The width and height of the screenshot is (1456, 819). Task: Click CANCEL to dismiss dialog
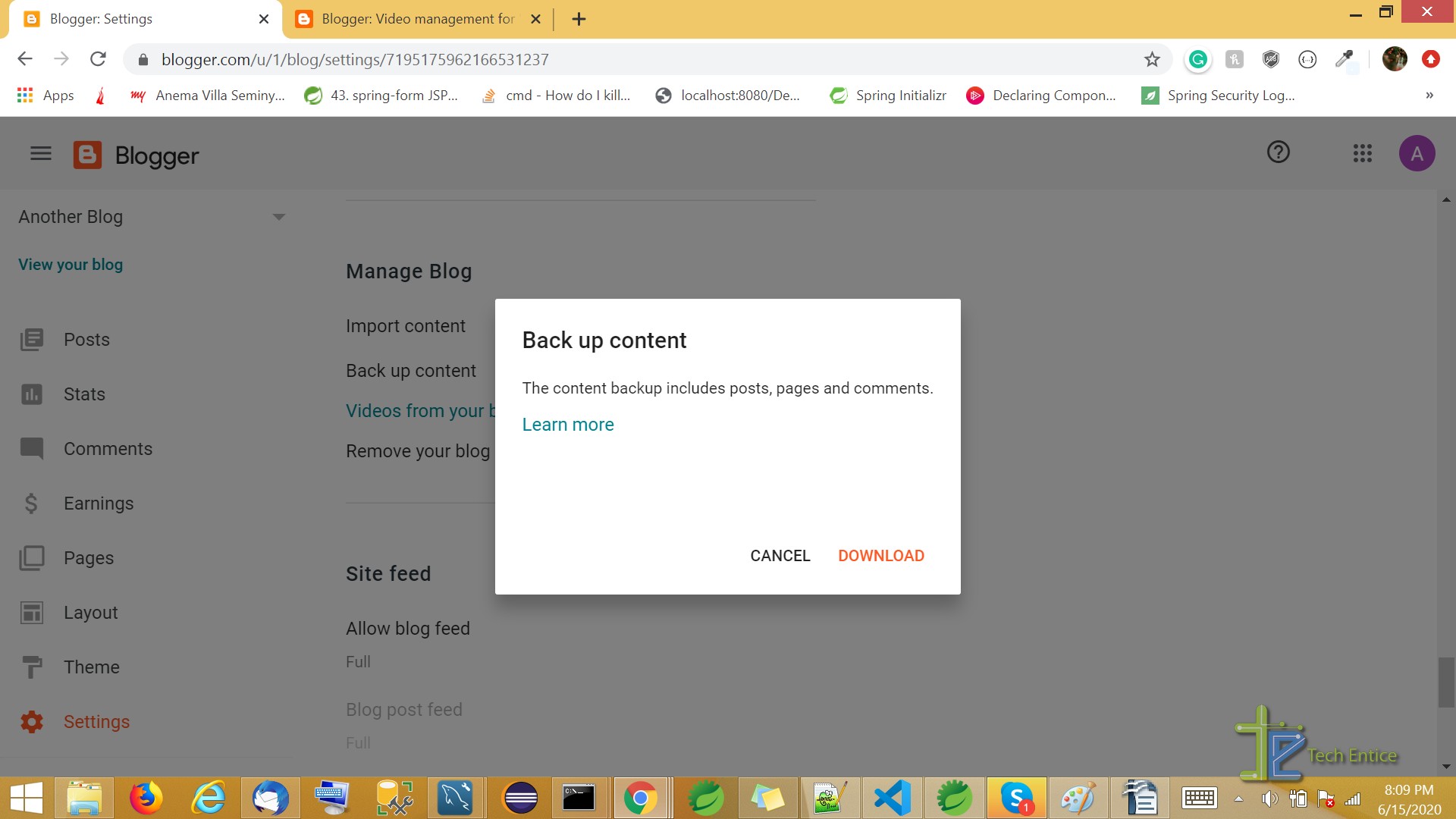[780, 555]
